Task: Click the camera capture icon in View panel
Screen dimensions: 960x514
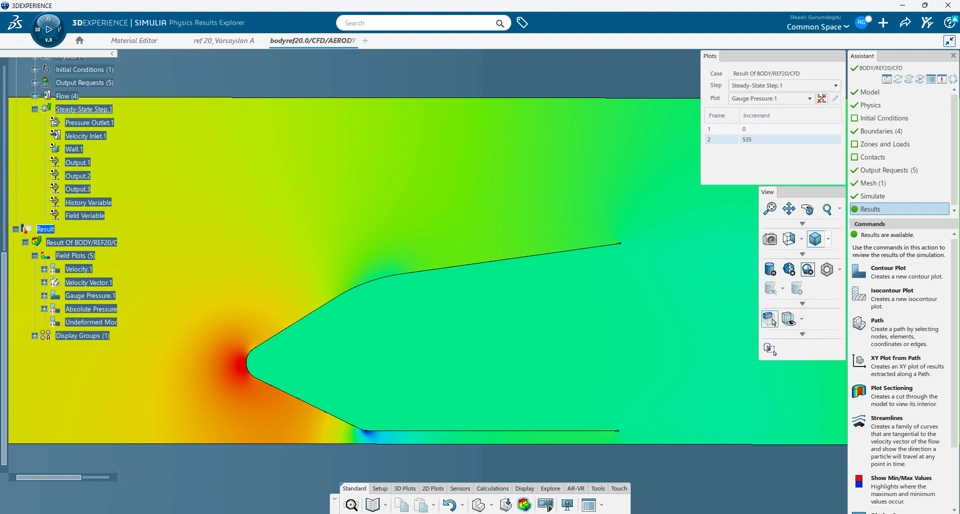Action: [x=770, y=239]
